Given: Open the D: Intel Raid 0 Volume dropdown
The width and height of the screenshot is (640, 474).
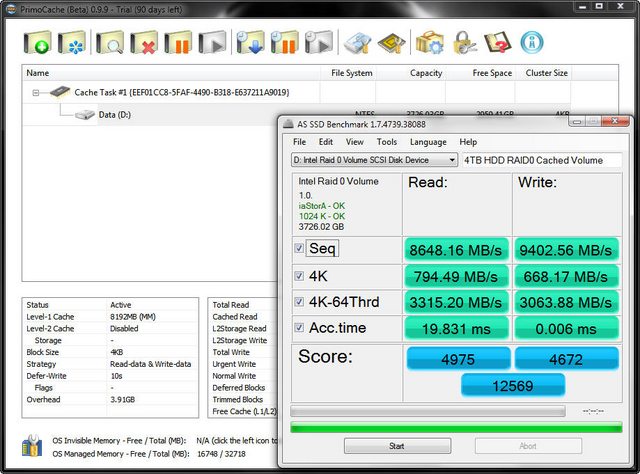Looking at the screenshot, I should pos(374,160).
